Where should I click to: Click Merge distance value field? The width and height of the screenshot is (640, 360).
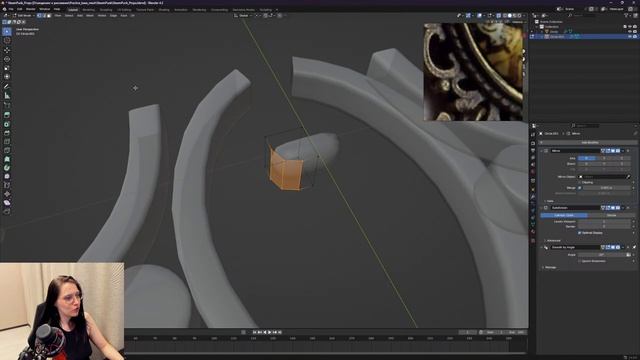[x=606, y=188]
